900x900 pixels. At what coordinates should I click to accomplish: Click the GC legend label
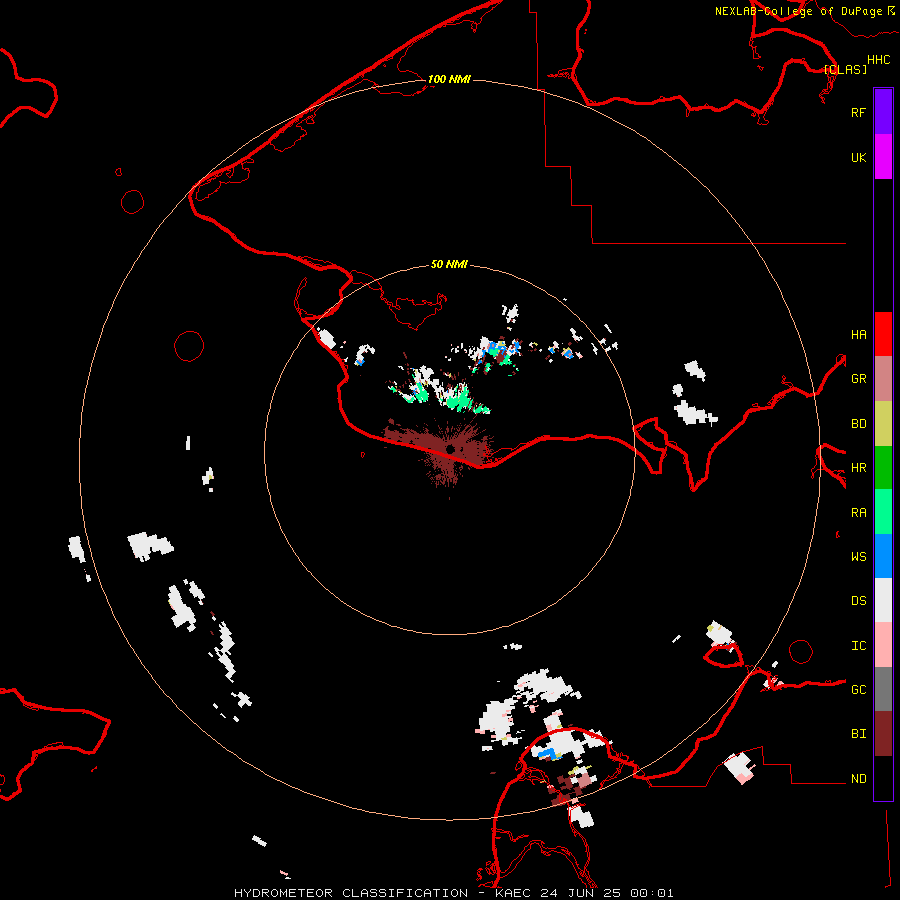pos(858,689)
